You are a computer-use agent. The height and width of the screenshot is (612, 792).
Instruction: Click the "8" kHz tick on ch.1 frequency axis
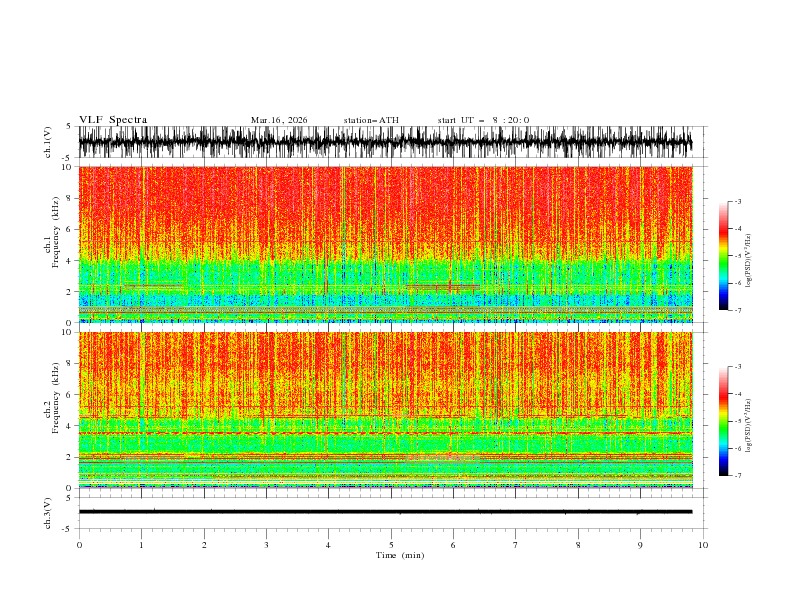click(69, 198)
